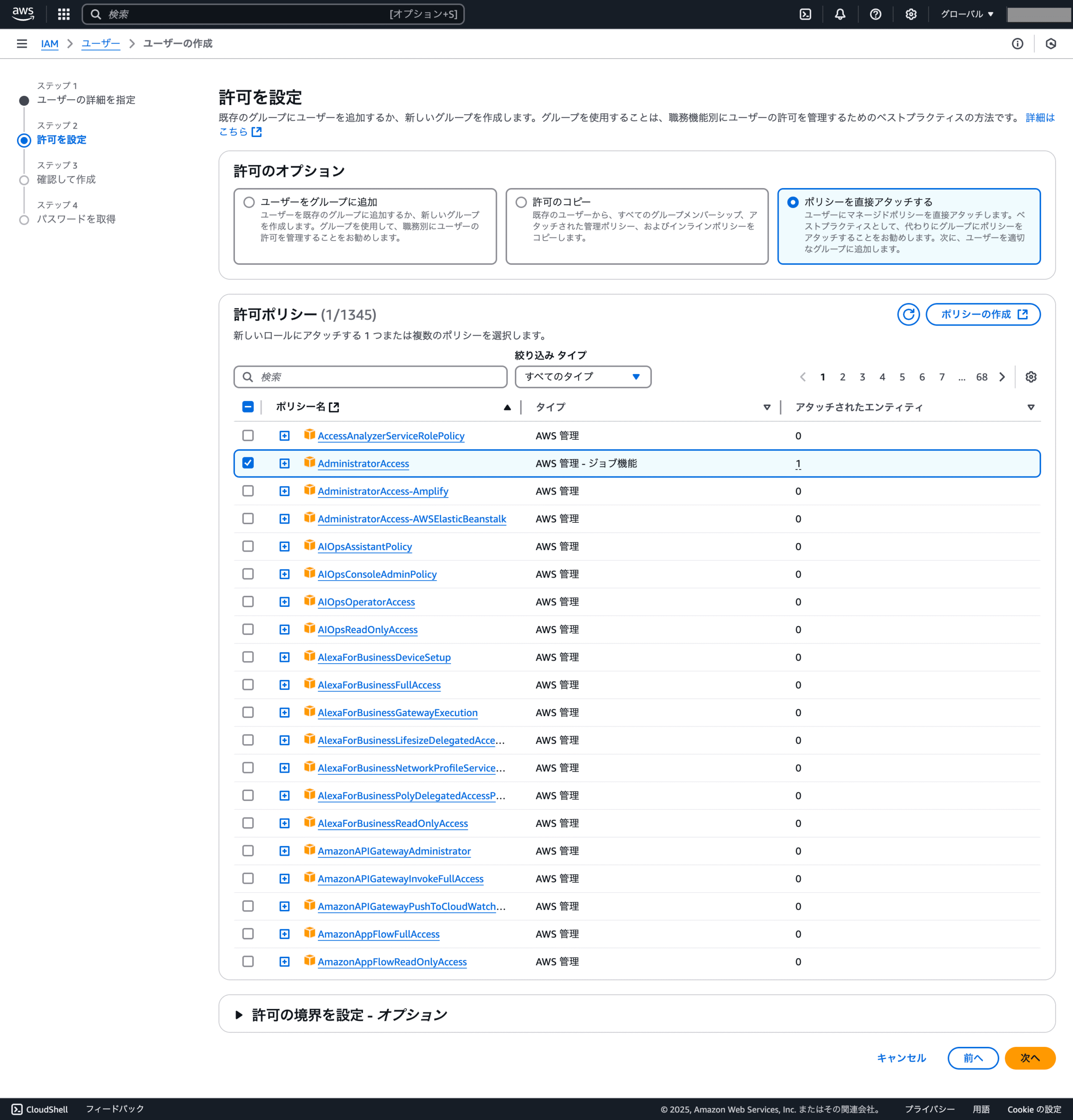Viewport: 1073px width, 1120px height.
Task: Focus the policy search field
Action: pyautogui.click(x=370, y=377)
